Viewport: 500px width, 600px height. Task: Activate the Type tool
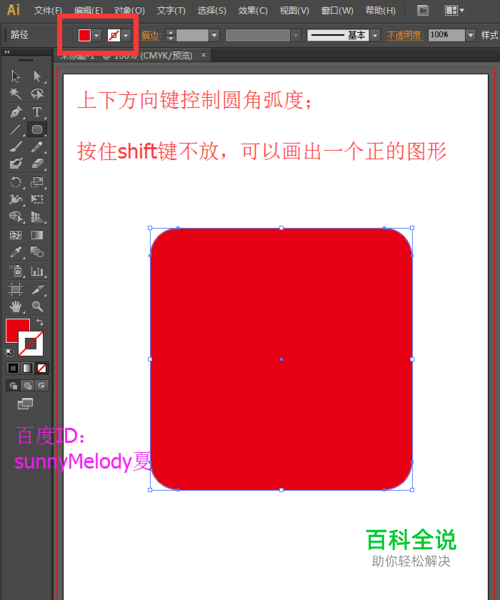coord(37,112)
